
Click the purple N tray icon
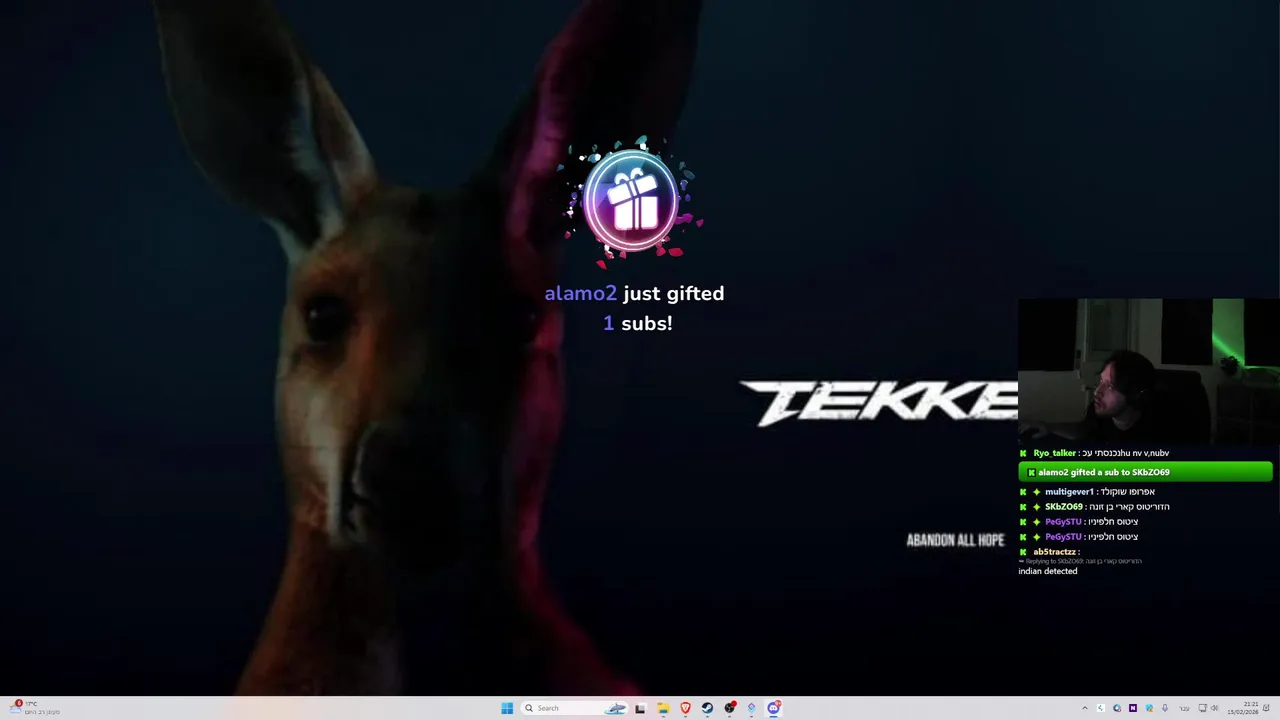pyautogui.click(x=1133, y=708)
